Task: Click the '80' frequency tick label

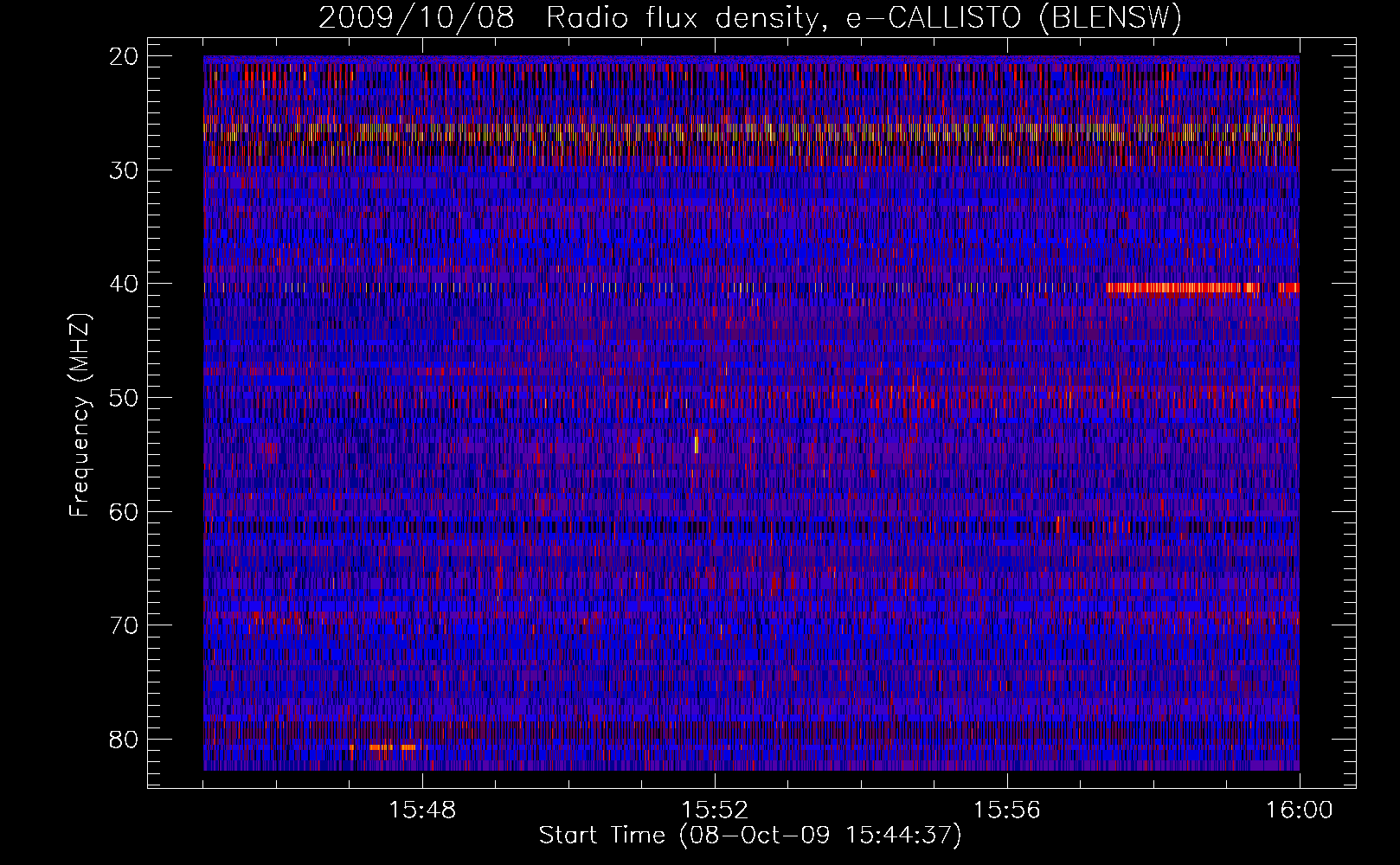Action: tap(125, 739)
